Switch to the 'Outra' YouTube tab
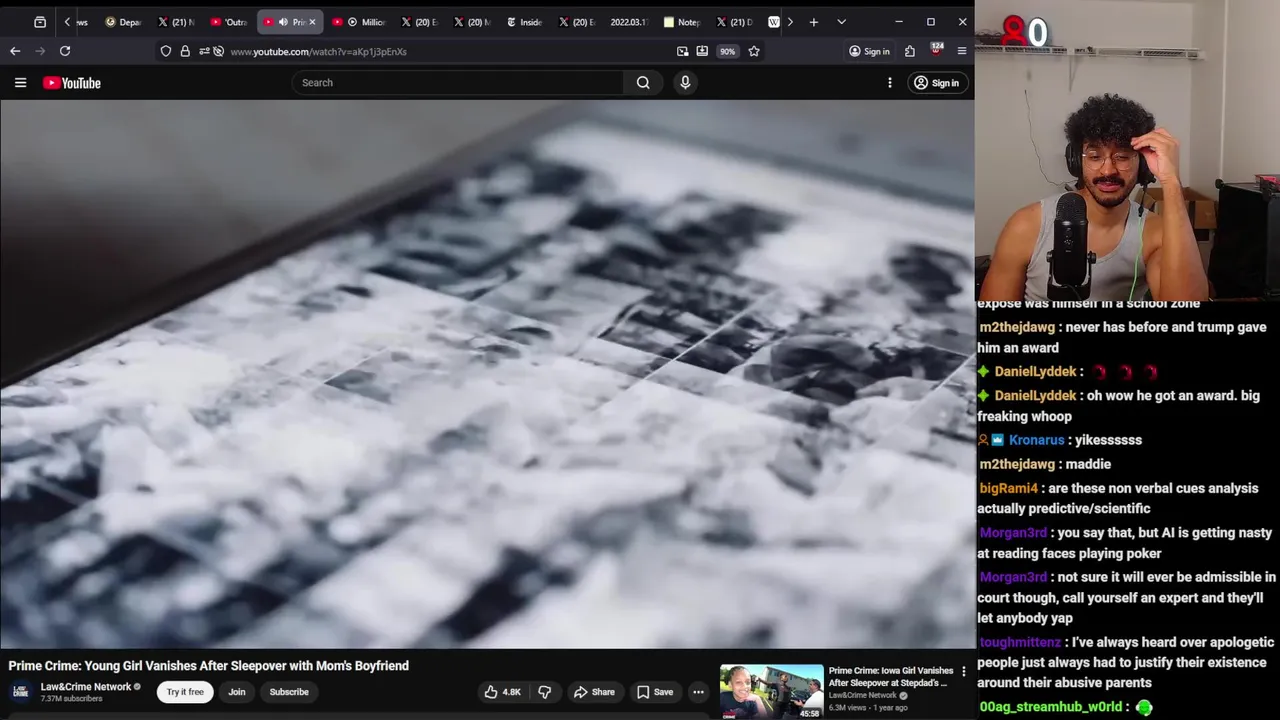 pyautogui.click(x=229, y=22)
